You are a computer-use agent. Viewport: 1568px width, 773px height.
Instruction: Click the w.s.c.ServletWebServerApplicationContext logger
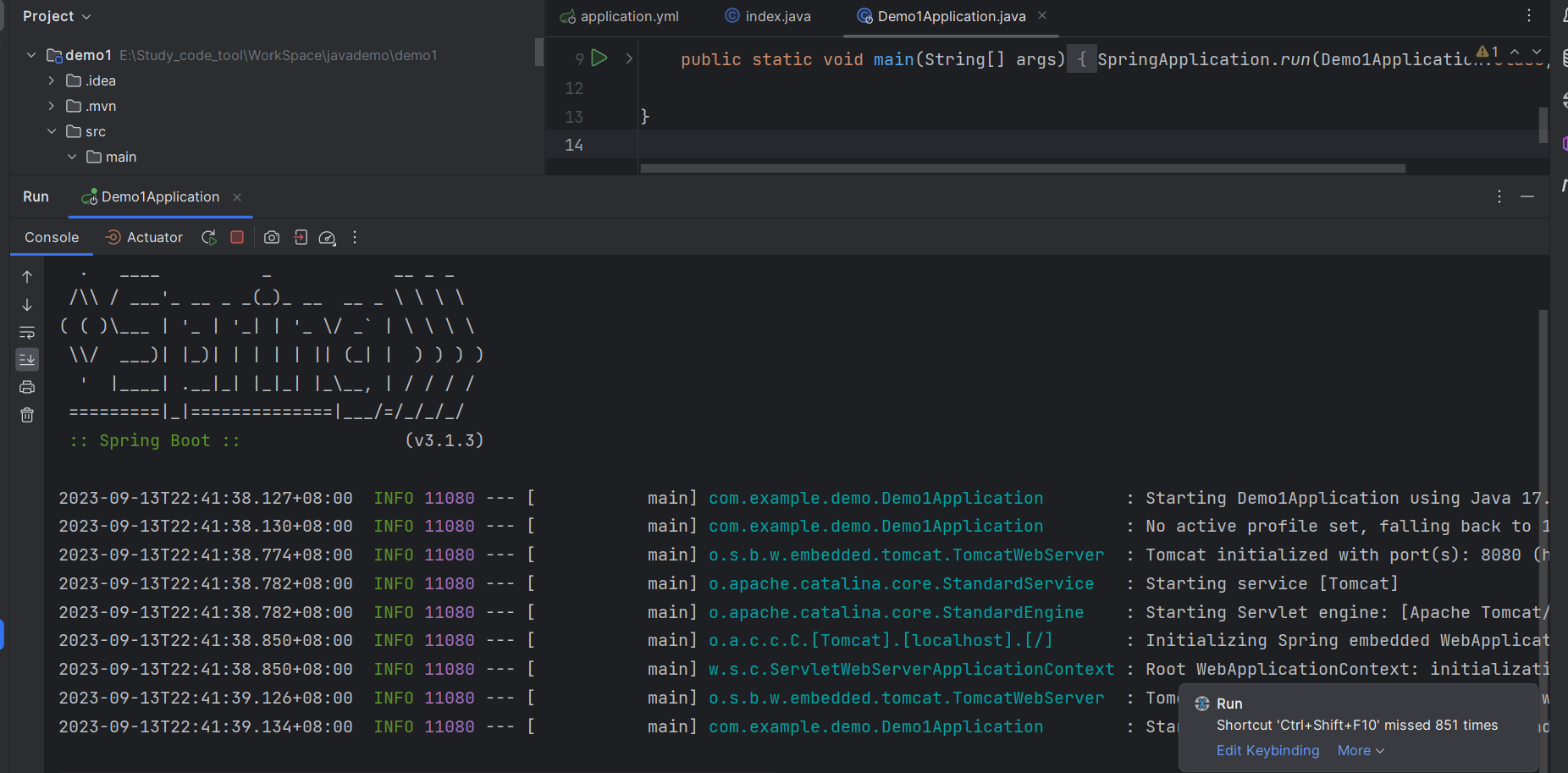(912, 669)
